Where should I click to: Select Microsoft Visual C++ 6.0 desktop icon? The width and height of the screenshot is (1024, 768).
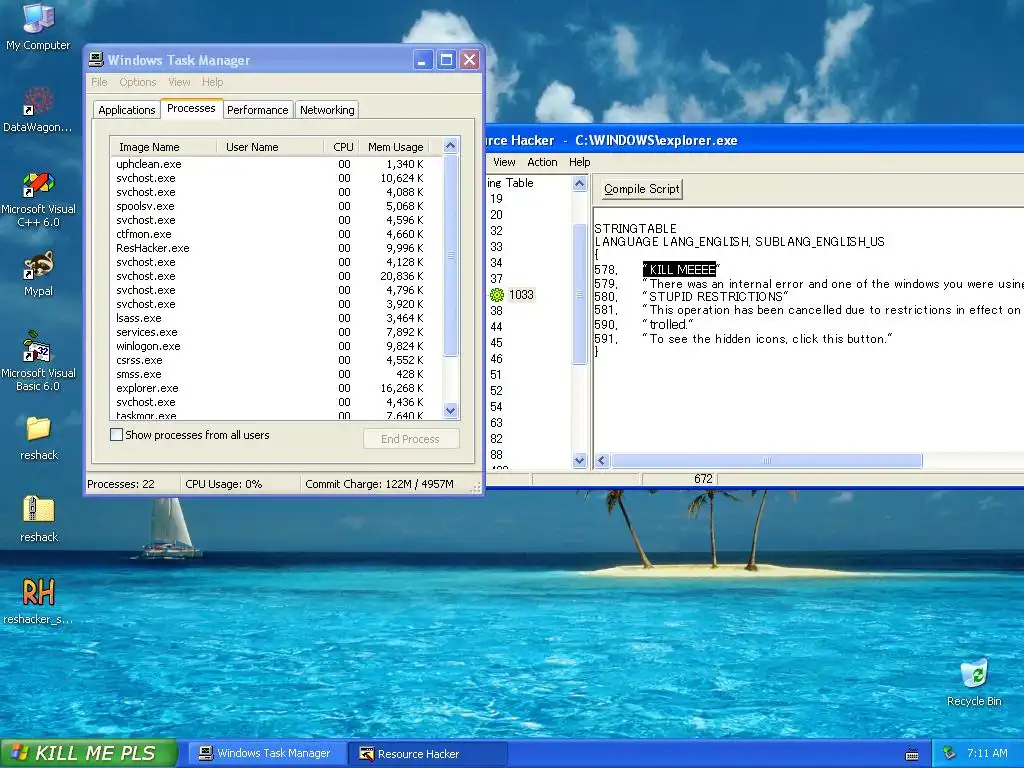(38, 200)
